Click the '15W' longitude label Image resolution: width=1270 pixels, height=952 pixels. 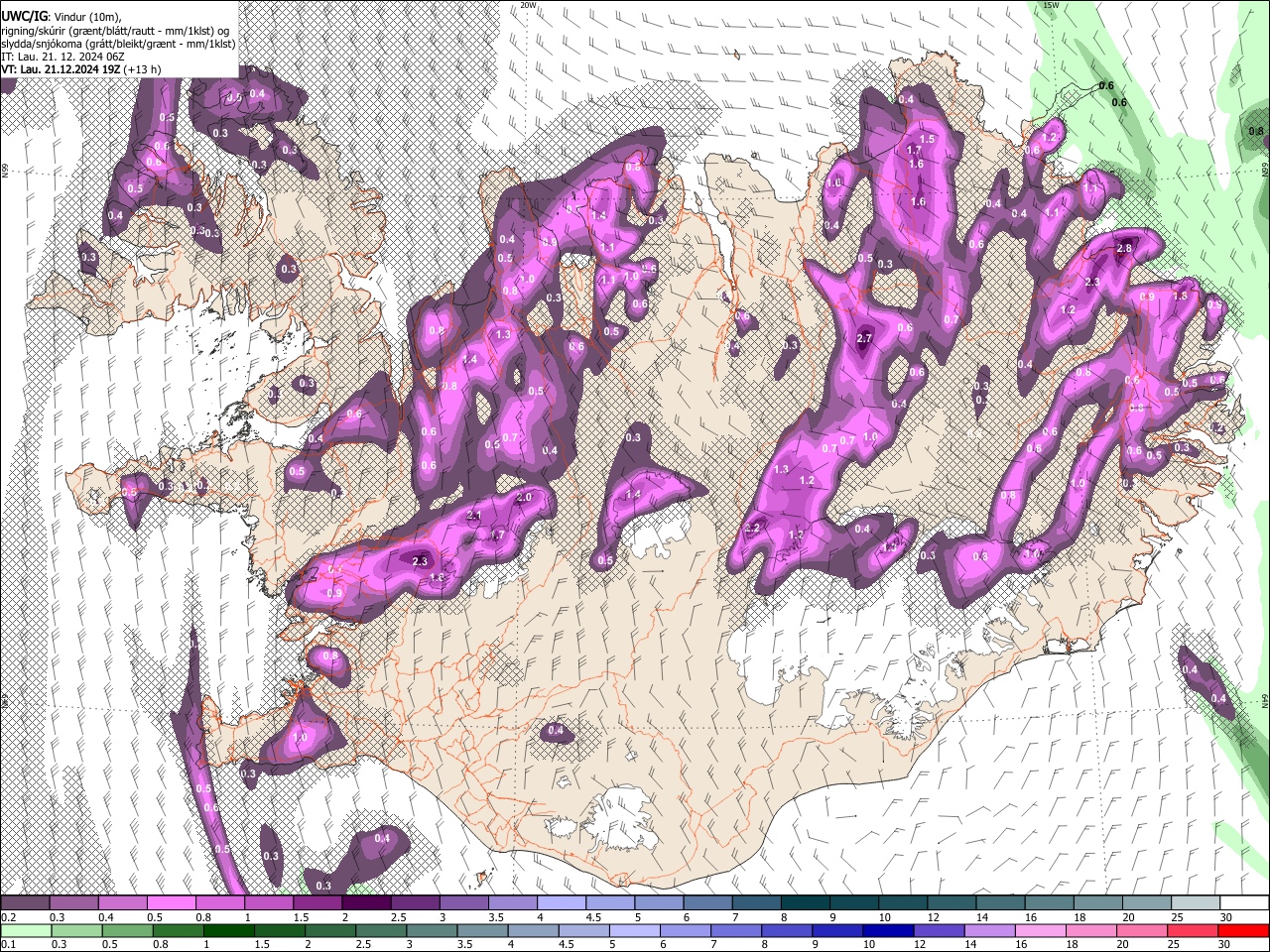click(1052, 5)
